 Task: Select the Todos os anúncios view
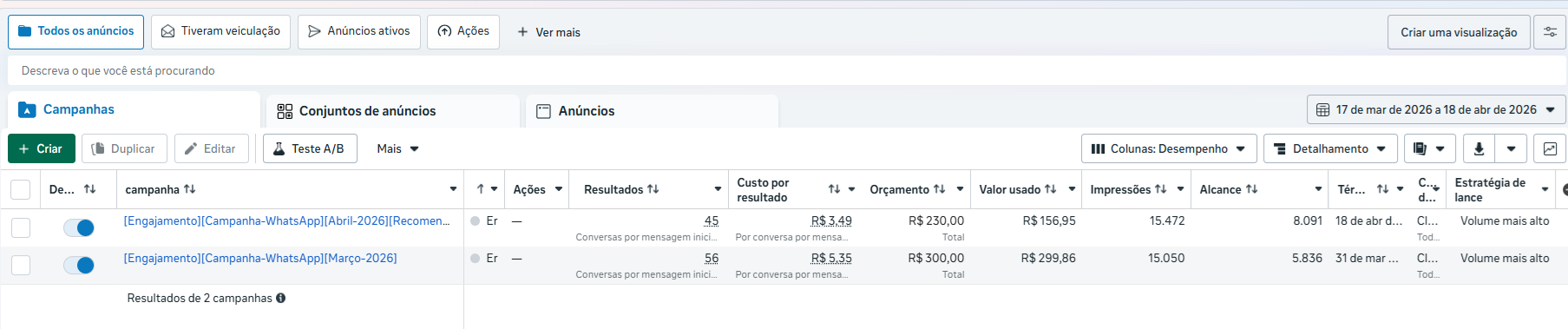tap(76, 31)
